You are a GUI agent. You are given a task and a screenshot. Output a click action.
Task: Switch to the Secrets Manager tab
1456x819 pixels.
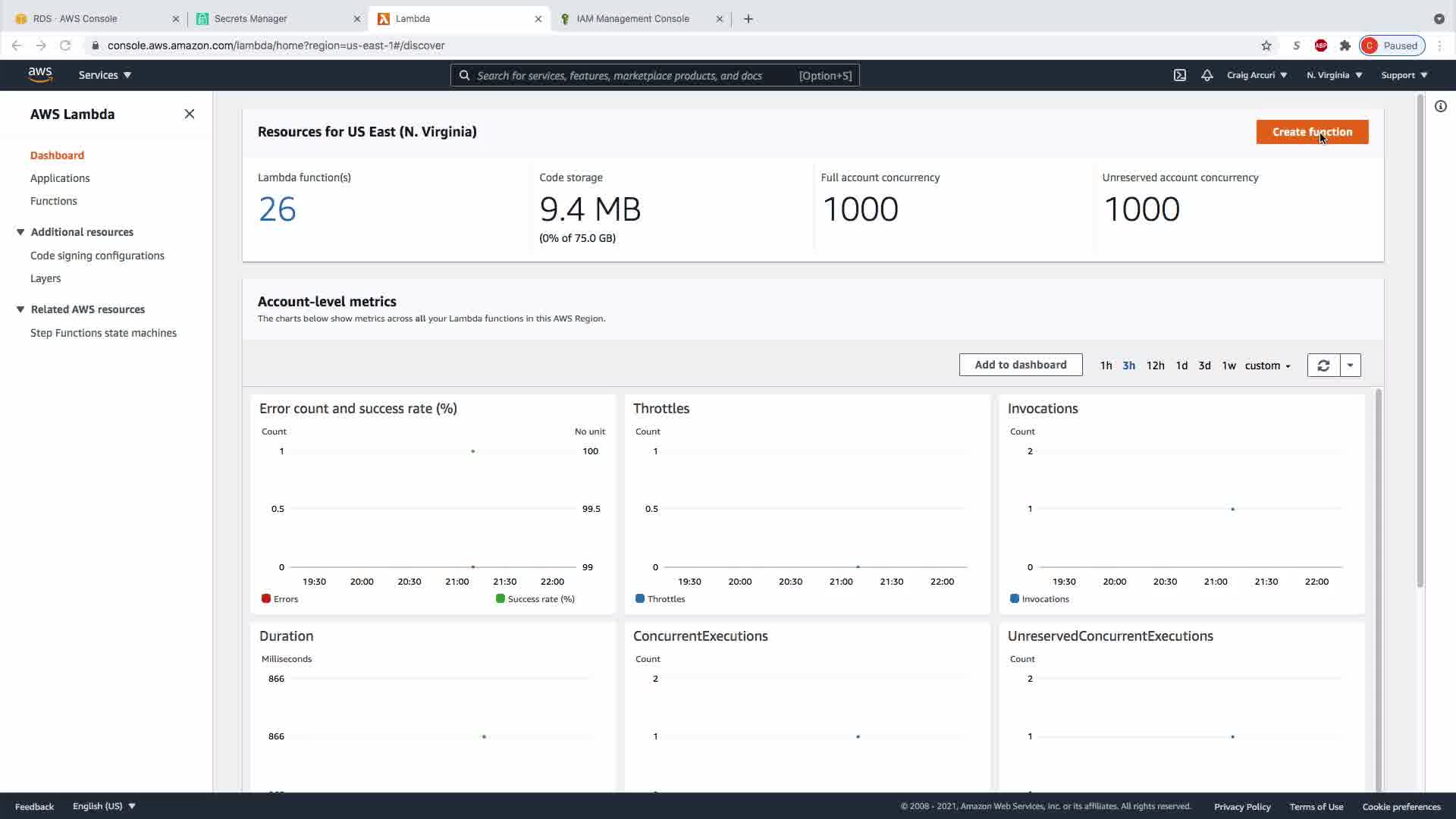(250, 18)
